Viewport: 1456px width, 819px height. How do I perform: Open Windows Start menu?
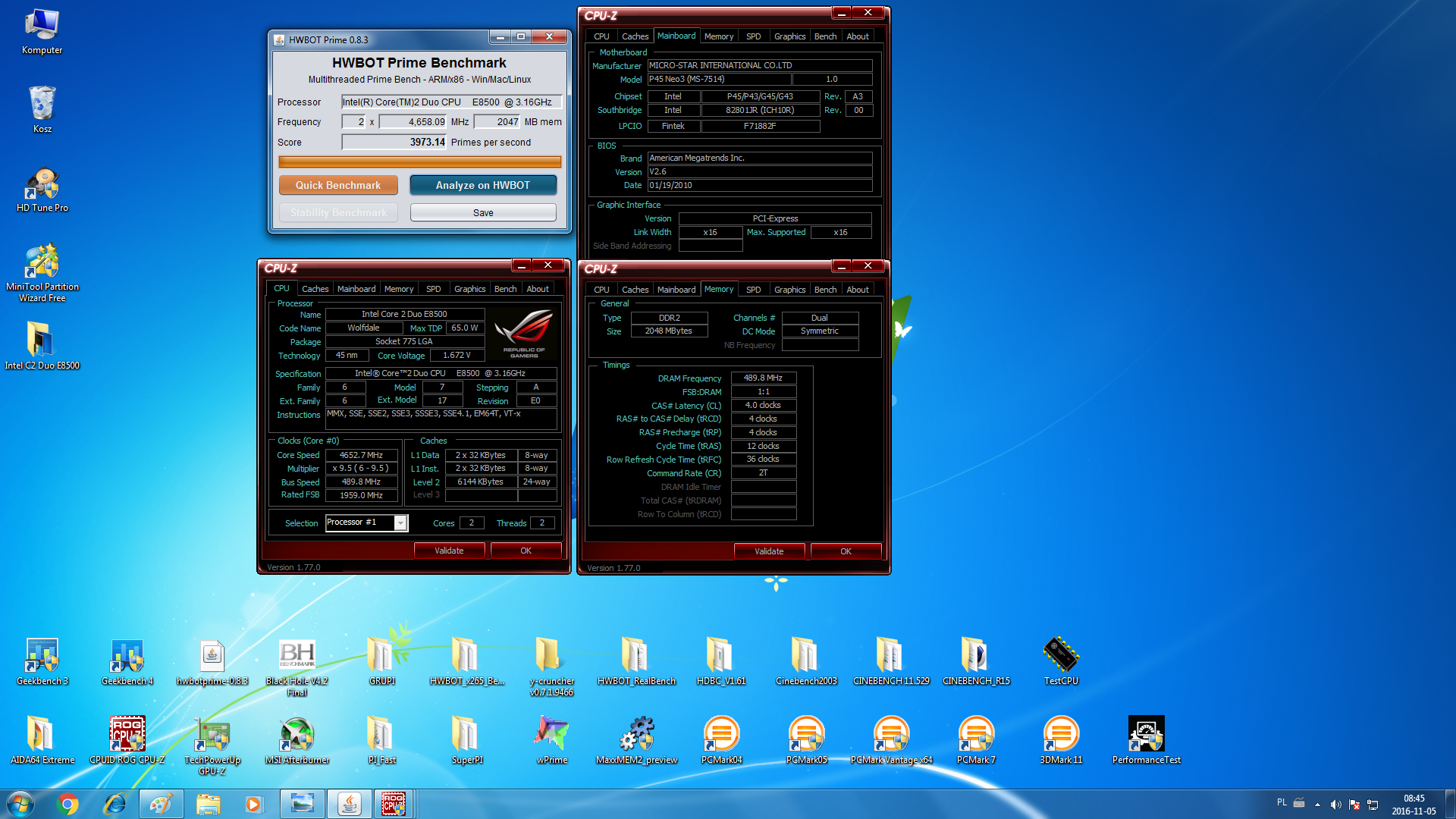tap(20, 804)
